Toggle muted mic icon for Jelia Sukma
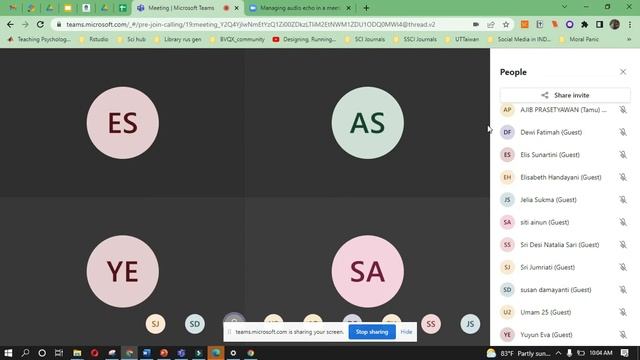640x360 pixels. pos(623,200)
